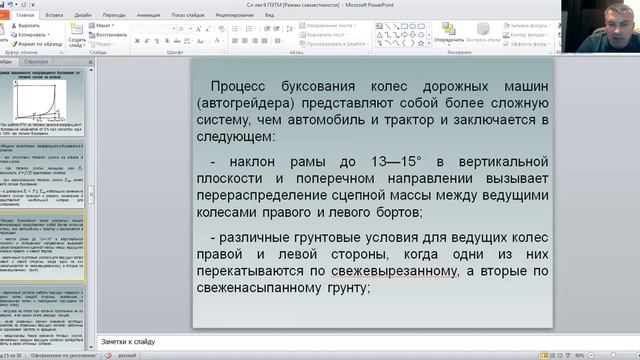Switch to the Главная ribbon tab
640x360 pixels.
pos(25,15)
